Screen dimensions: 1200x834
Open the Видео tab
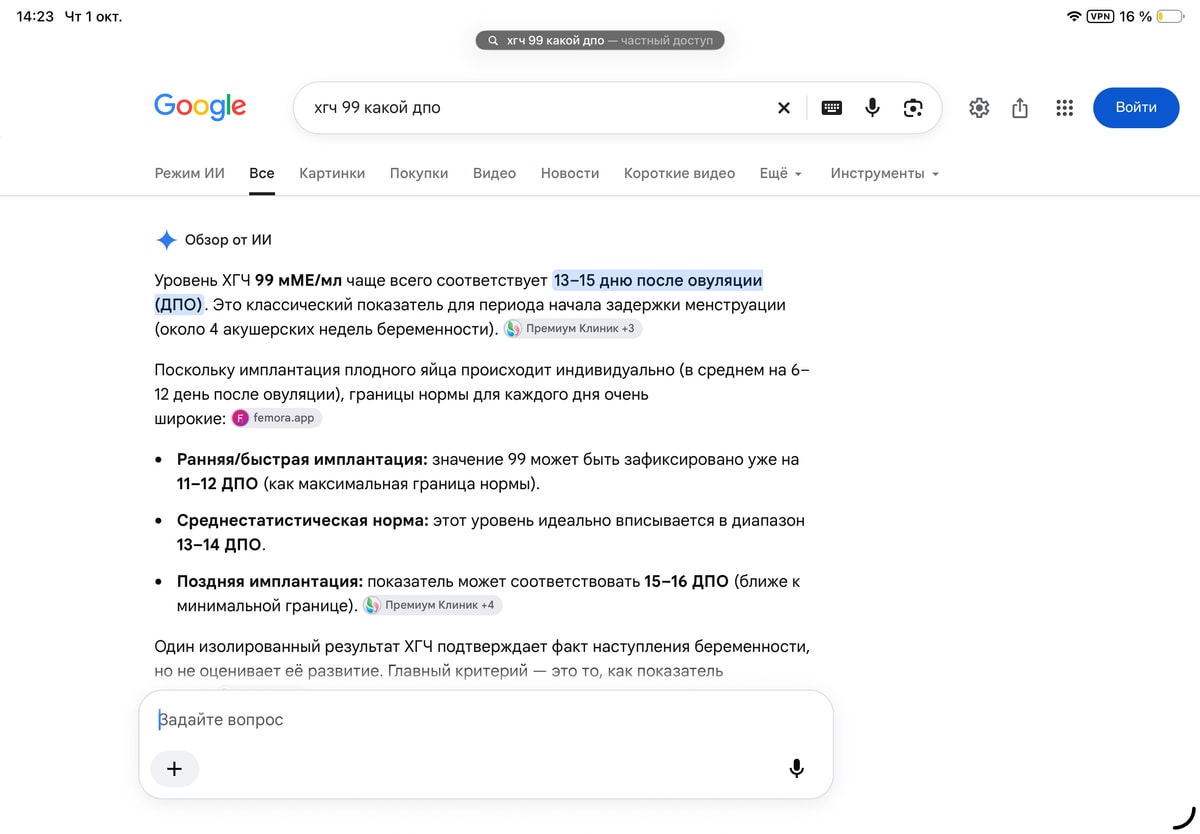coord(494,173)
